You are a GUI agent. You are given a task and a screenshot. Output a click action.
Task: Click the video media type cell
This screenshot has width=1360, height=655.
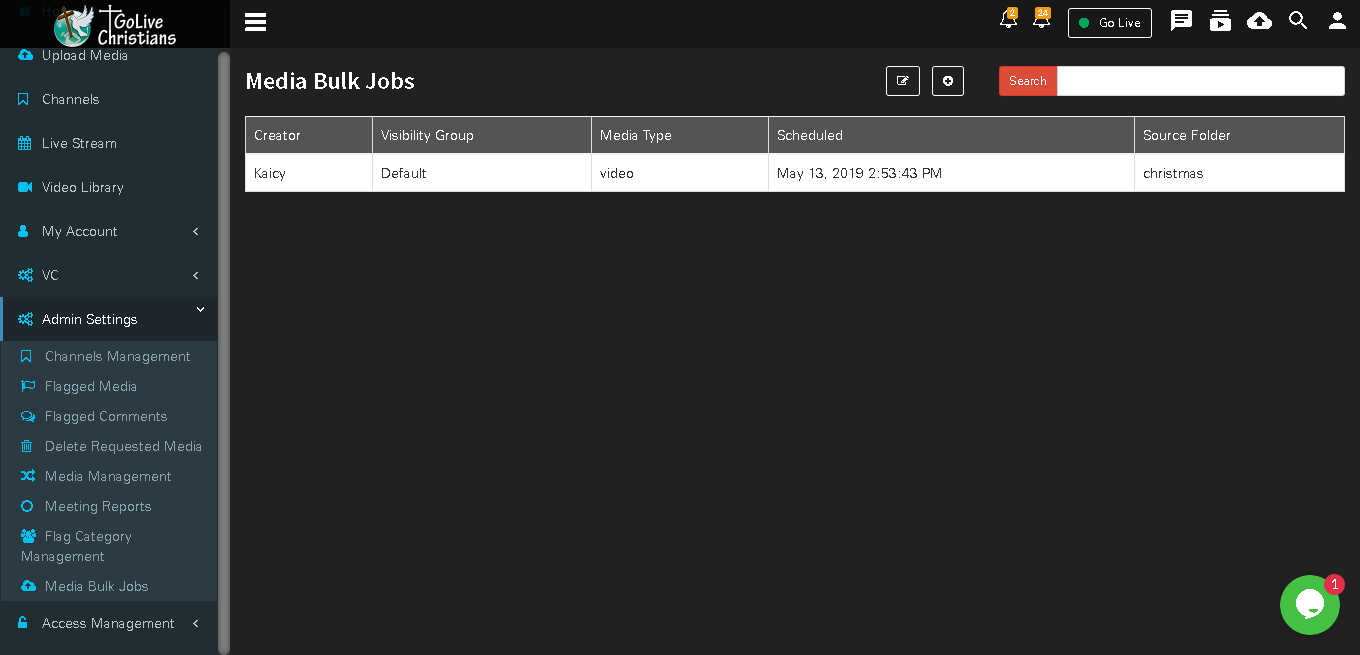pyautogui.click(x=680, y=173)
